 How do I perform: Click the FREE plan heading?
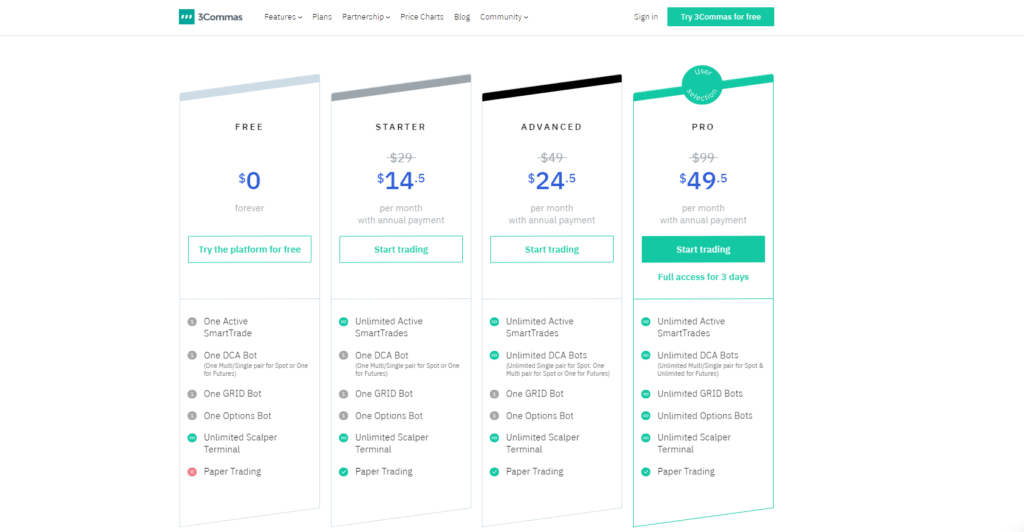[249, 127]
